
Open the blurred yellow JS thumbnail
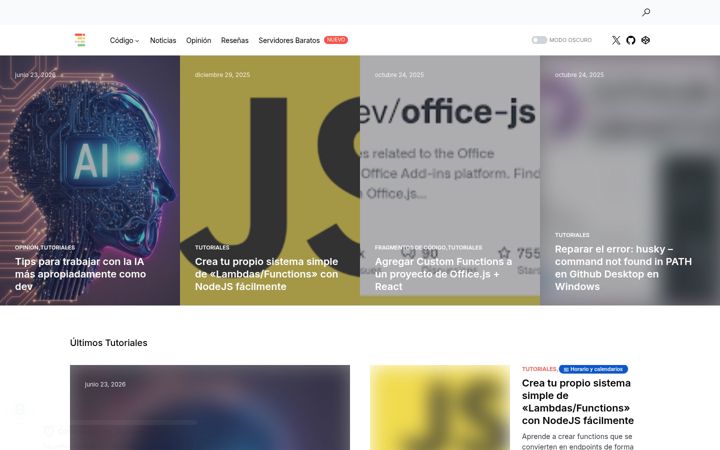pos(440,408)
